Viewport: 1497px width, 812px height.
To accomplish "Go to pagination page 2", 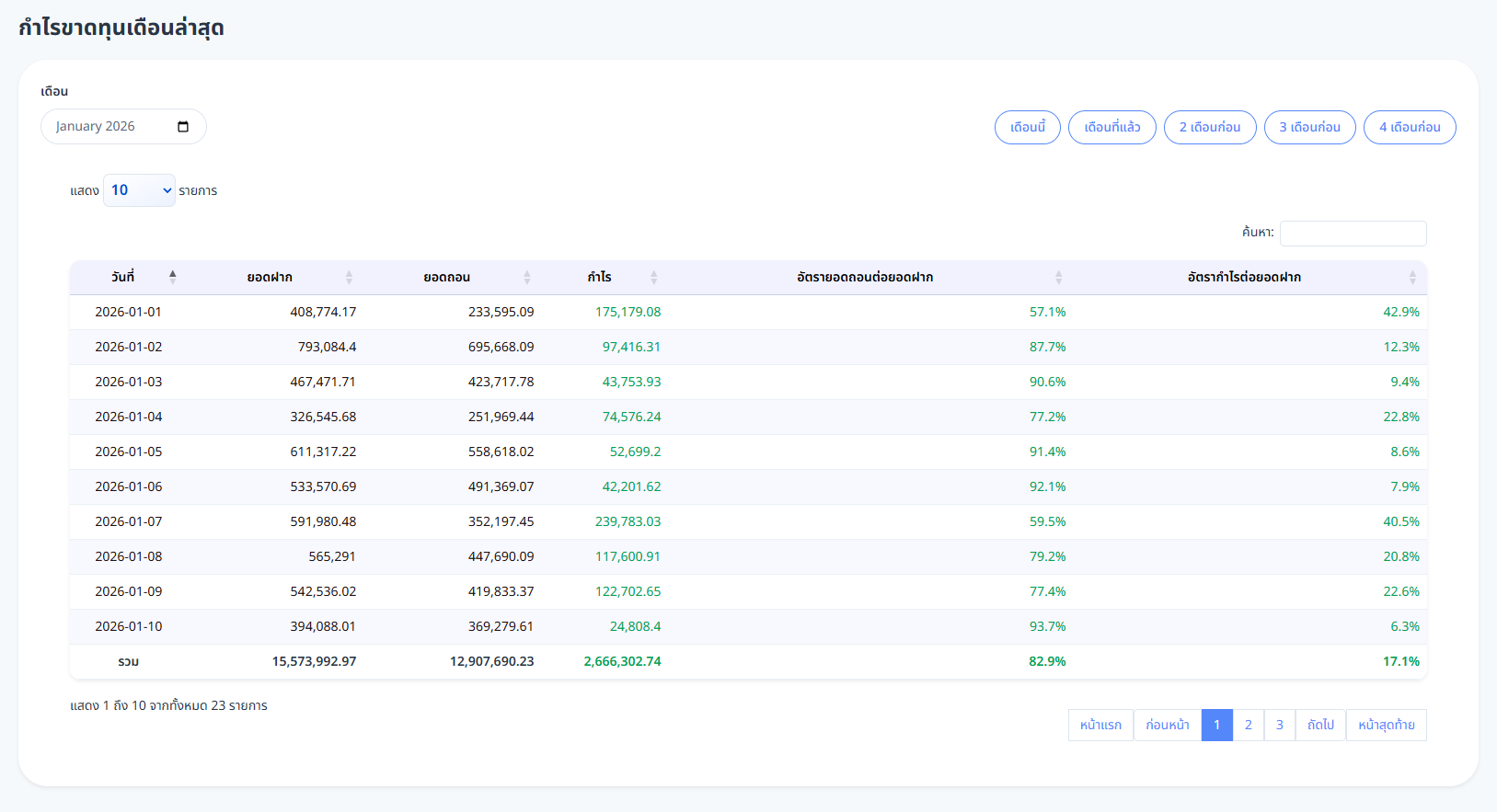I will [x=1248, y=725].
